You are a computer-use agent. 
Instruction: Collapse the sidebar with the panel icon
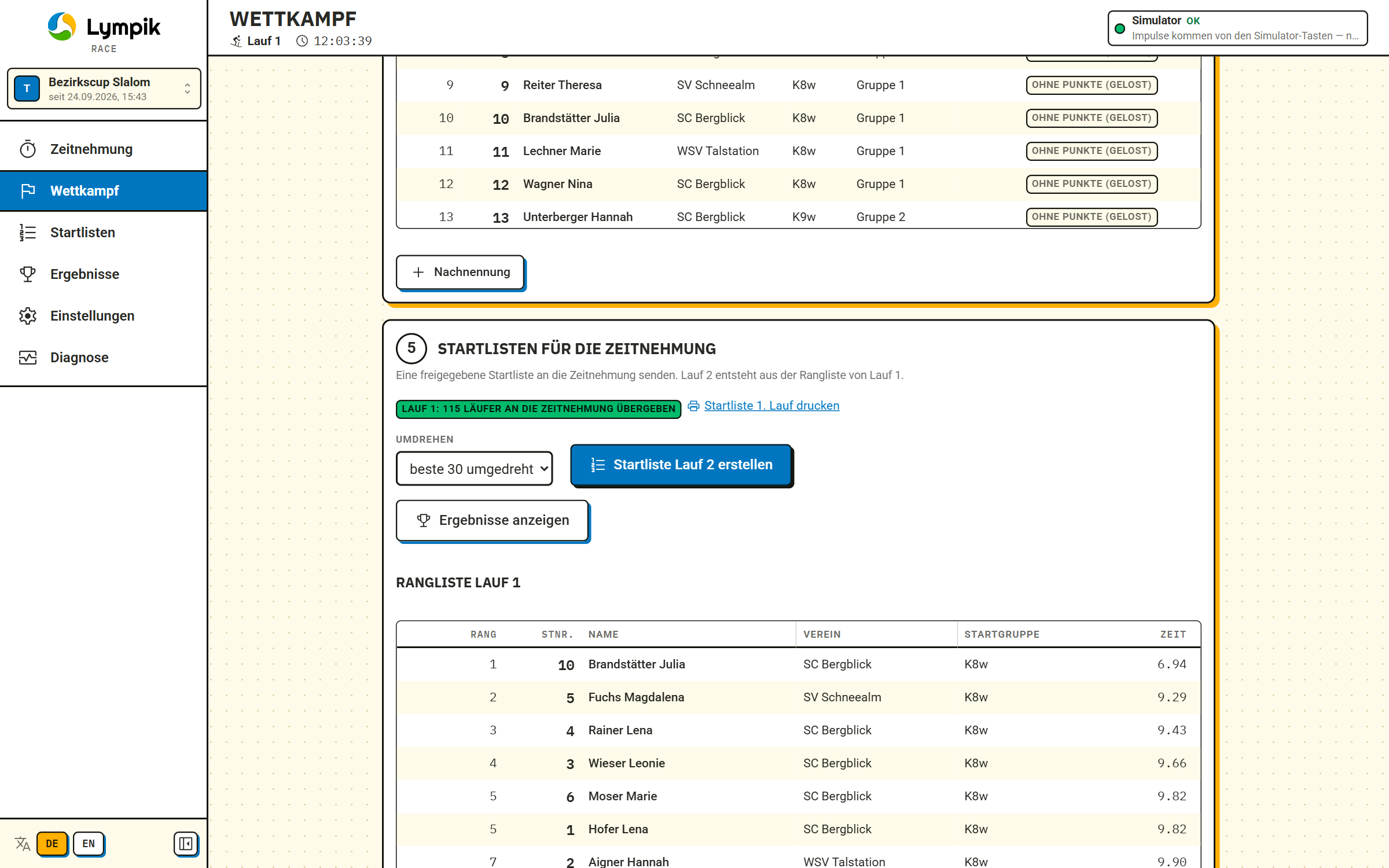point(186,844)
